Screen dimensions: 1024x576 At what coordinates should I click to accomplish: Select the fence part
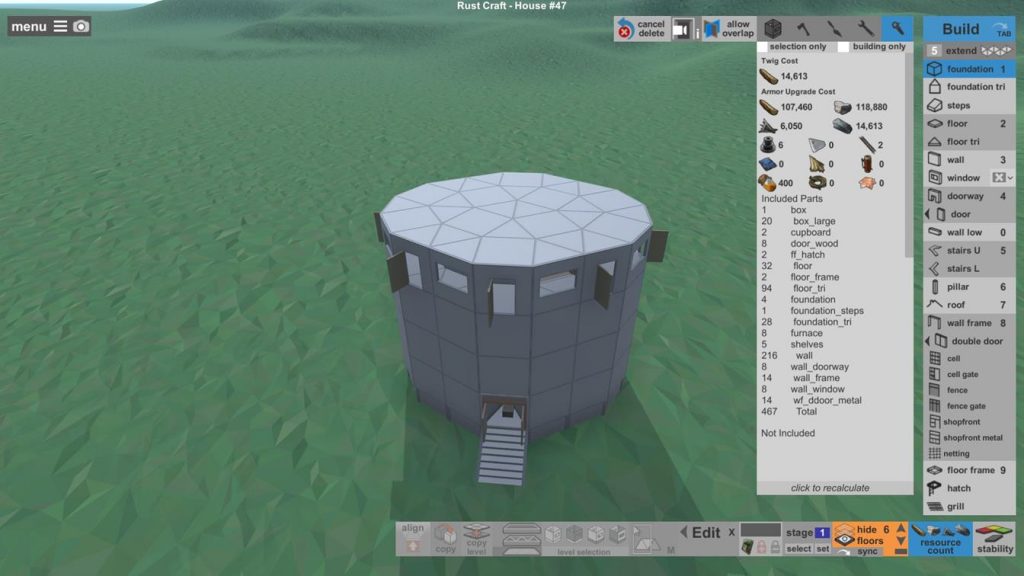[x=969, y=390]
